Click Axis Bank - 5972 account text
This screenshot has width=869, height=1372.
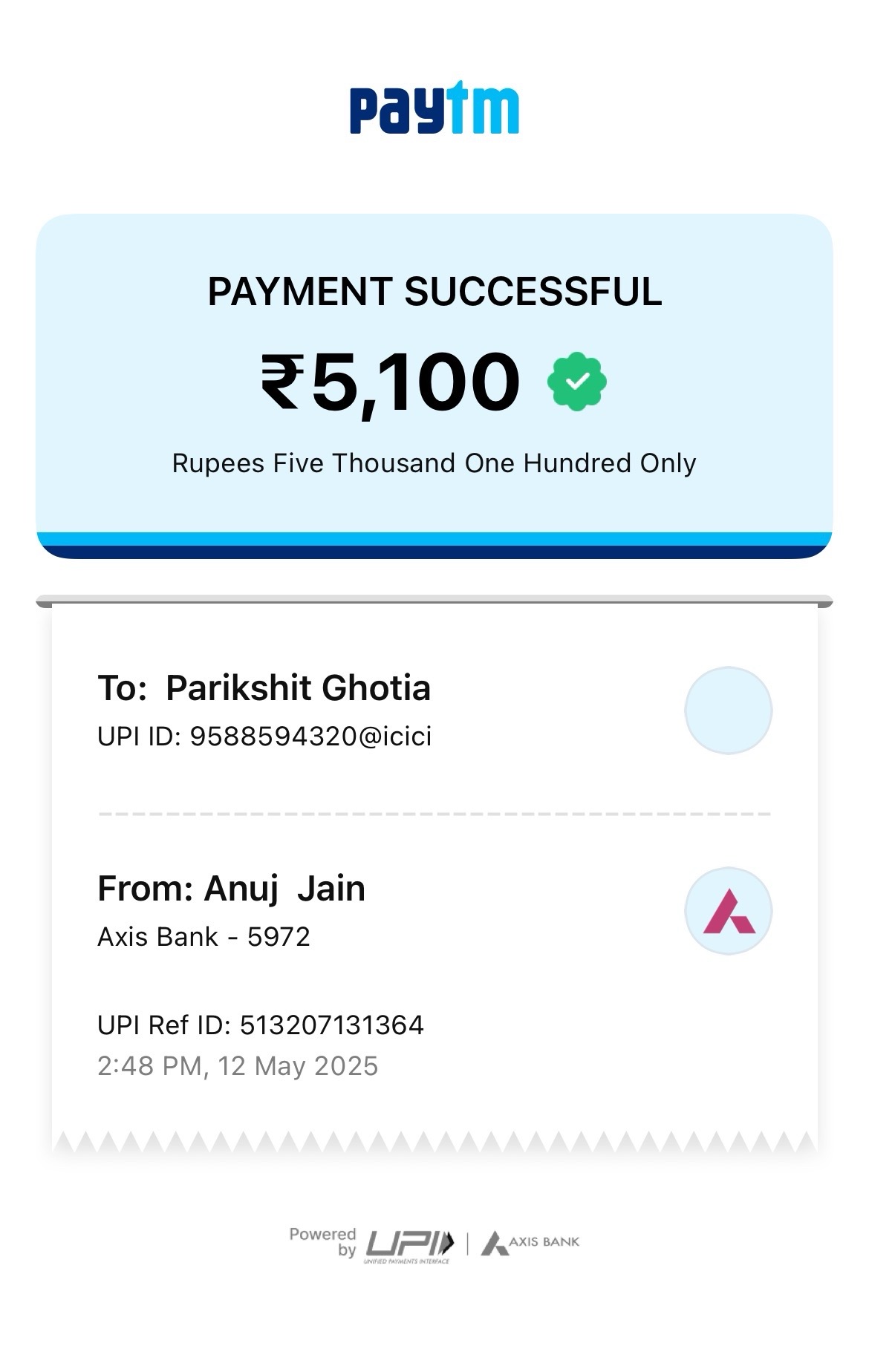coord(204,937)
